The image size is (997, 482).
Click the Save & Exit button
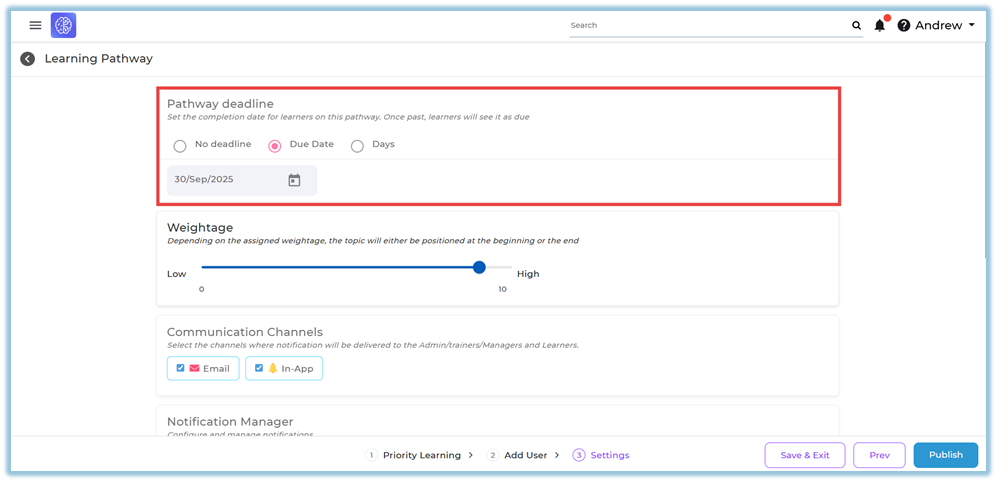(x=804, y=455)
